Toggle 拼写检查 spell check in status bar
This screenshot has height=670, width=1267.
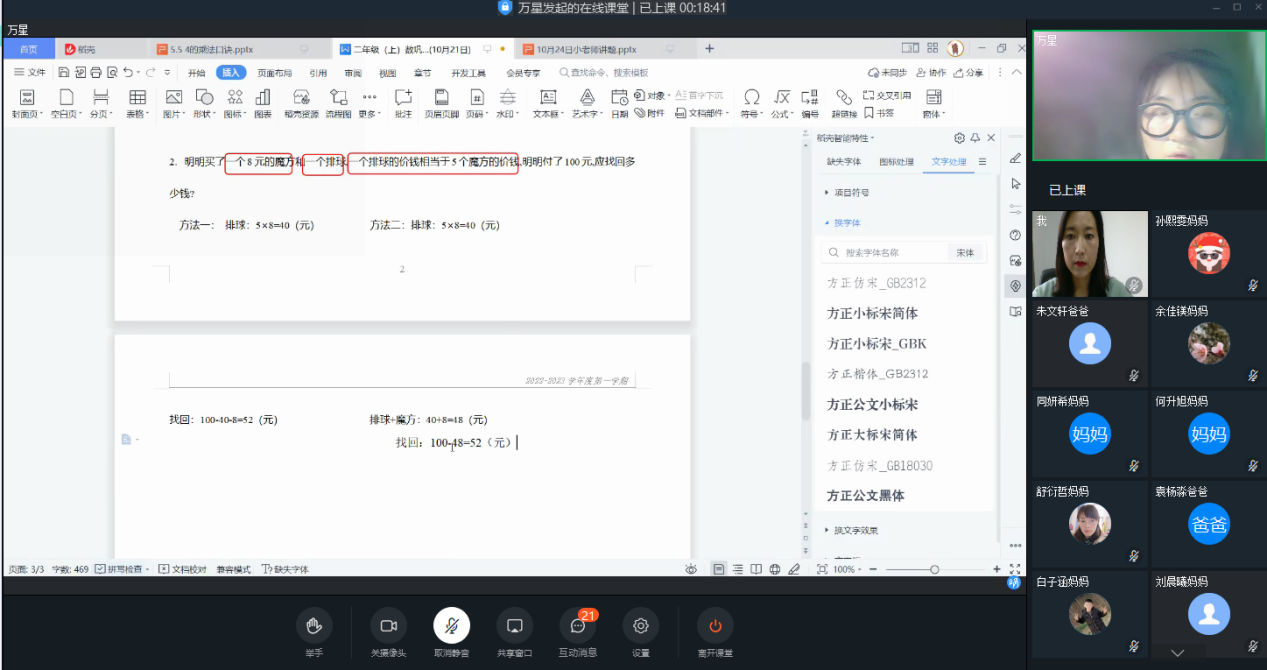[x=123, y=569]
